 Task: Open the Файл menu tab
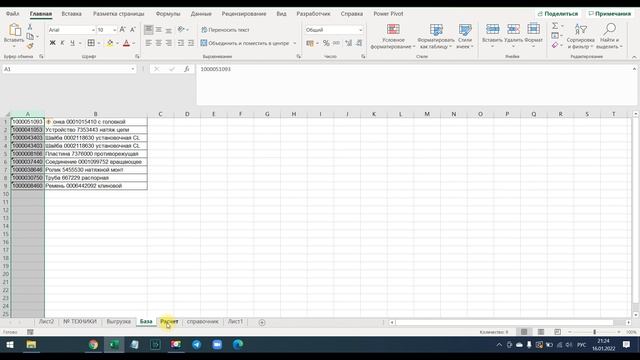click(x=13, y=13)
